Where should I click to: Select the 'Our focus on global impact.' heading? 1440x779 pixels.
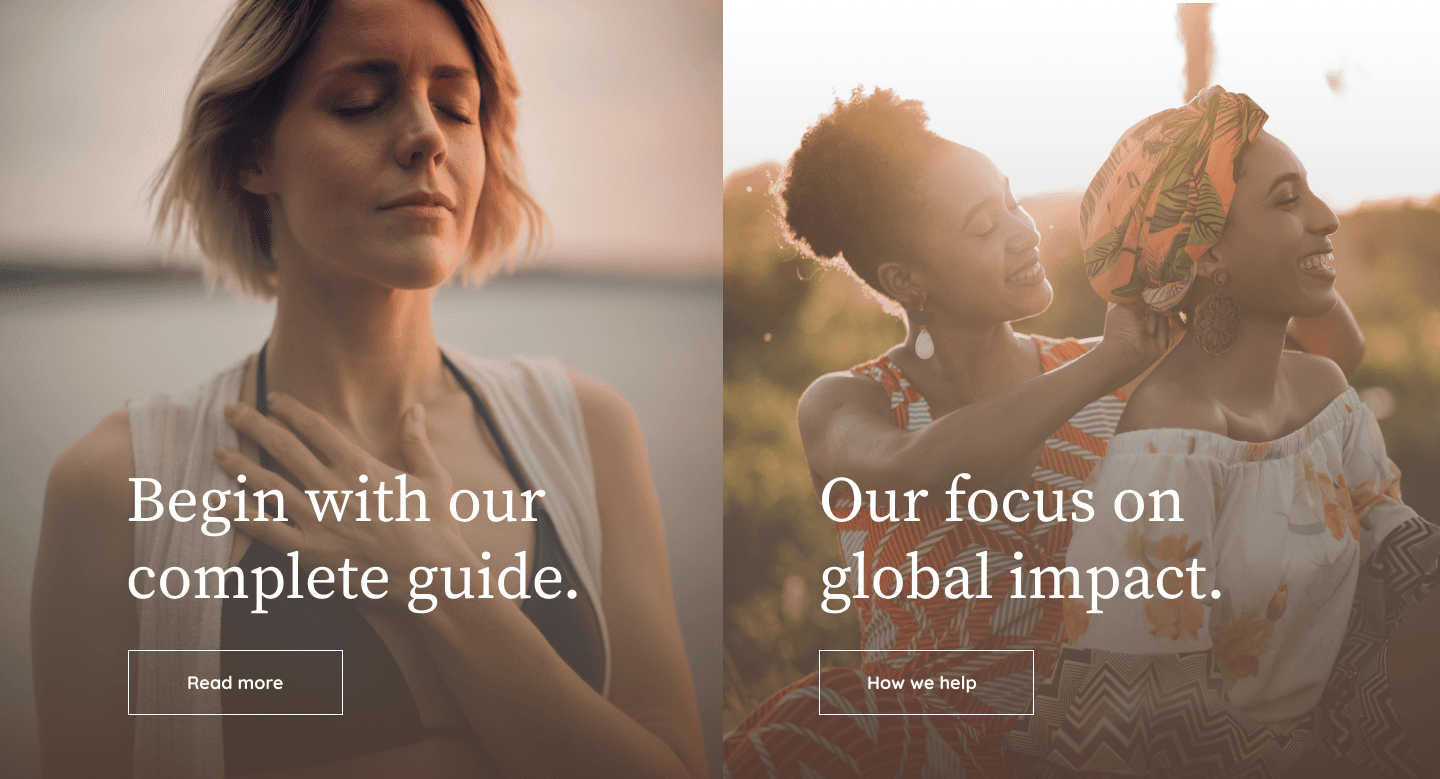[x=1021, y=540]
